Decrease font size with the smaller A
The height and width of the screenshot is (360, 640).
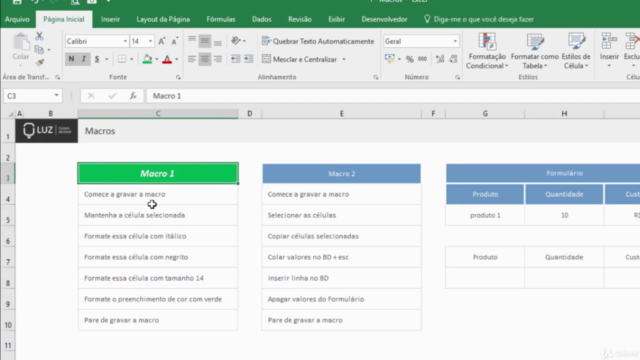[175, 41]
